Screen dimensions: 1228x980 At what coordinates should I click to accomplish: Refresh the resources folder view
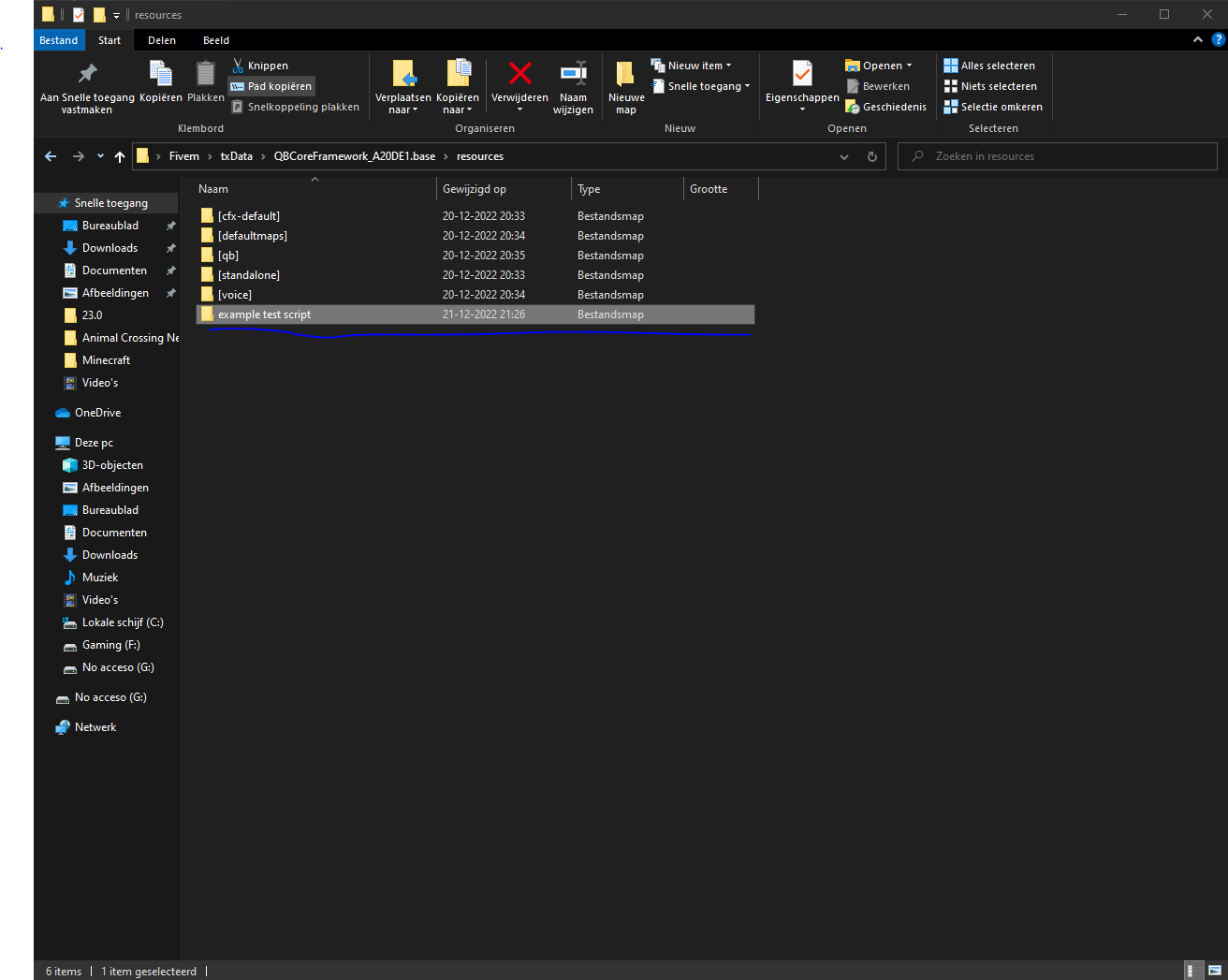tap(872, 156)
